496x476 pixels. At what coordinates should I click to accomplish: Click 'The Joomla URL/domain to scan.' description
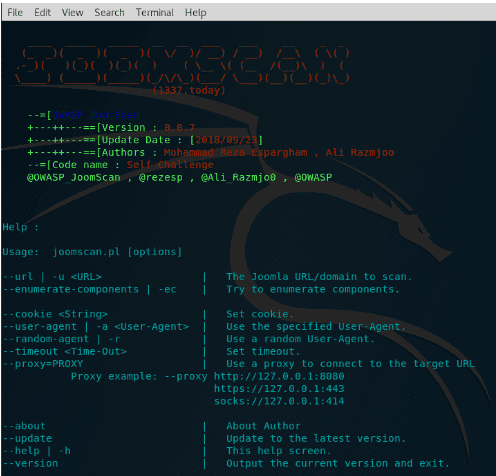[x=319, y=277]
